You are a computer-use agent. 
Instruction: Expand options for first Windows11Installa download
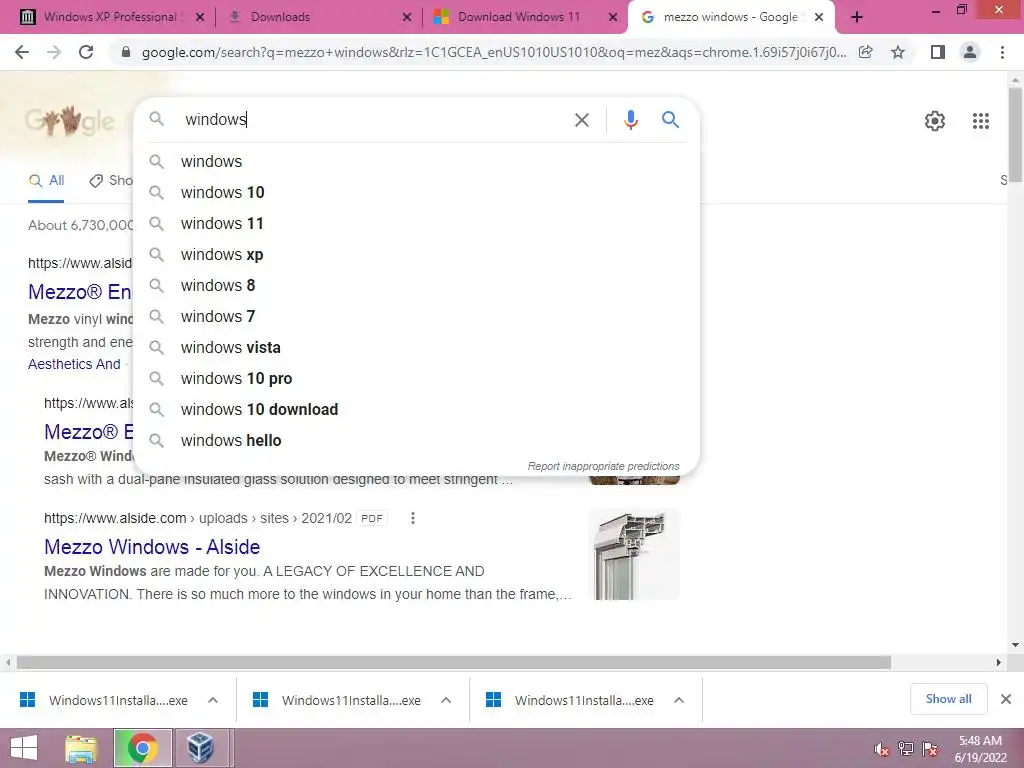coord(213,700)
